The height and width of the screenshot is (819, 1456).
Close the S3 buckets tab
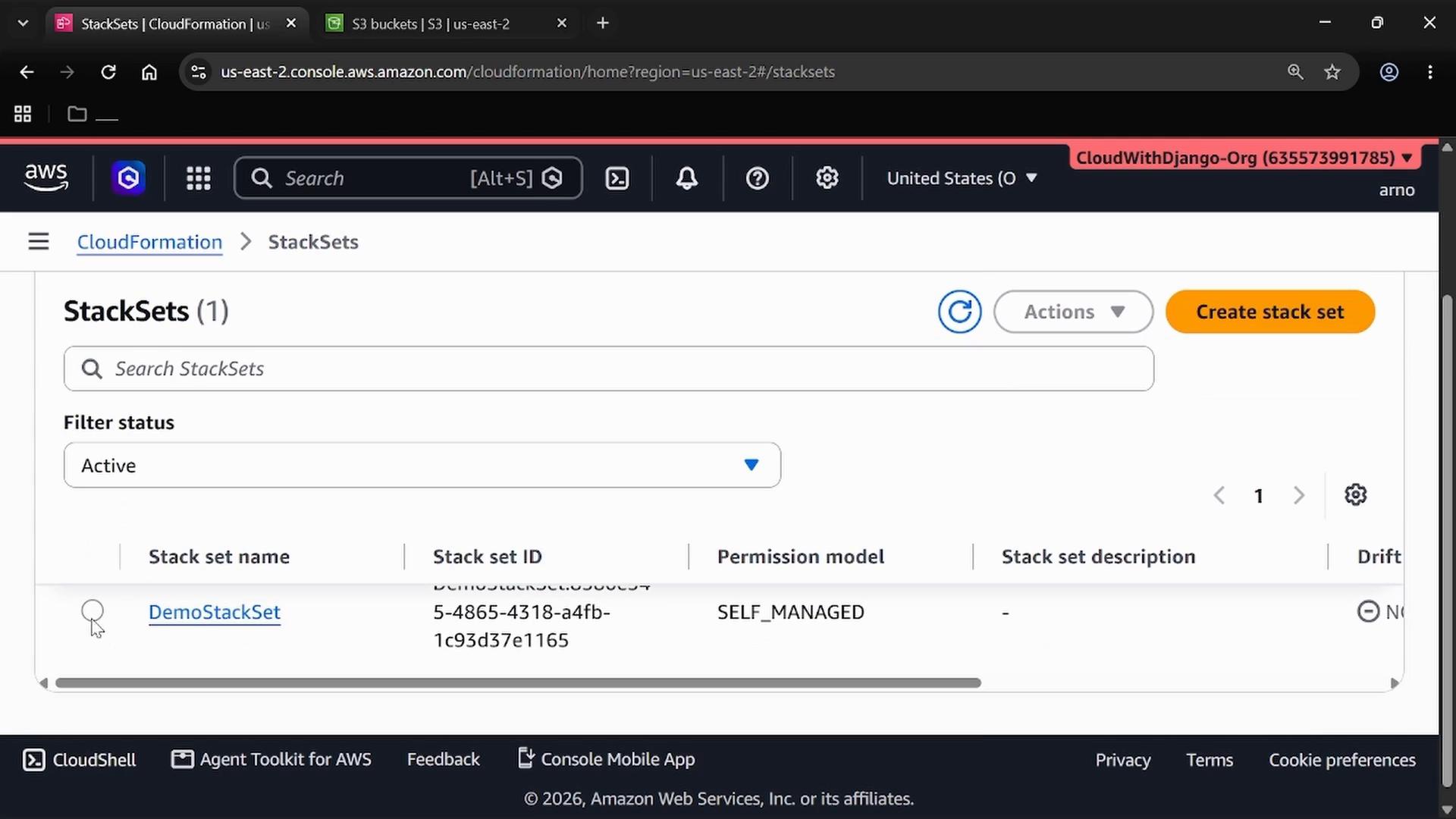click(x=562, y=24)
